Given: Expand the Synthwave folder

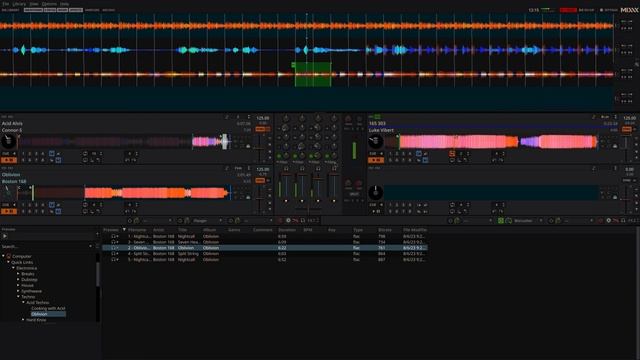Looking at the screenshot, I should tap(18, 291).
